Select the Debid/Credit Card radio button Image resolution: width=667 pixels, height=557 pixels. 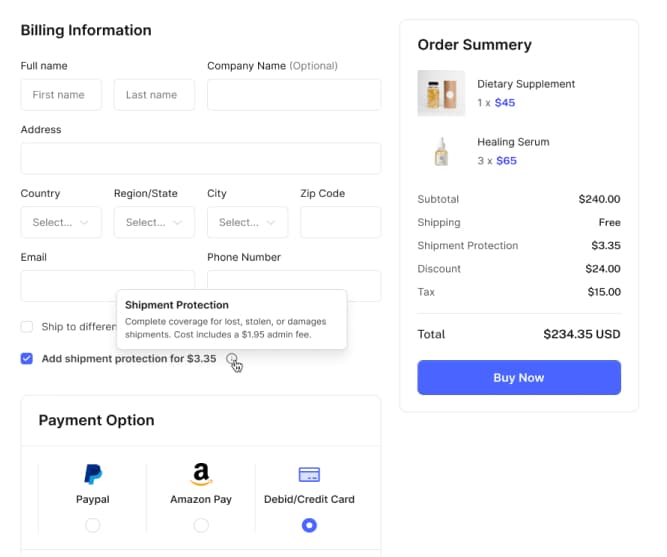(x=309, y=525)
